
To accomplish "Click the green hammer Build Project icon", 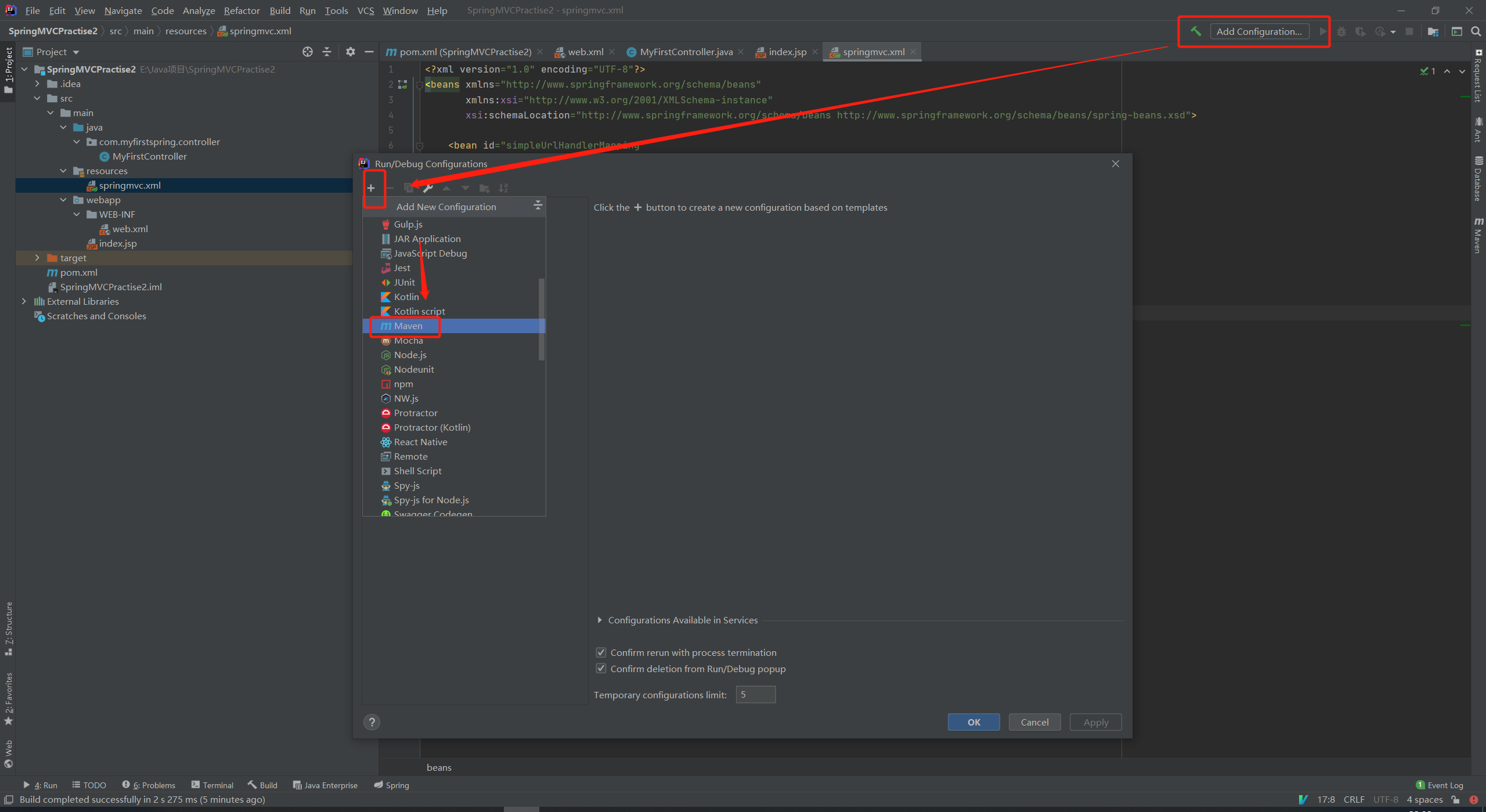I will pos(1195,31).
